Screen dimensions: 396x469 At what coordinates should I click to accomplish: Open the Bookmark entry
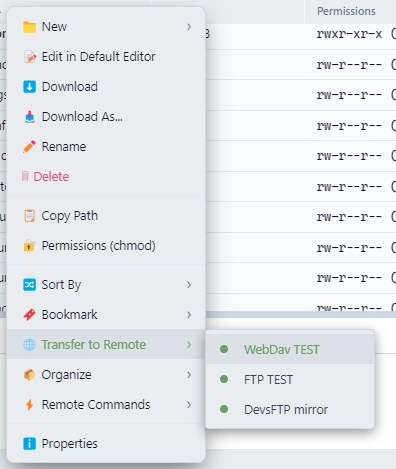[x=106, y=315]
